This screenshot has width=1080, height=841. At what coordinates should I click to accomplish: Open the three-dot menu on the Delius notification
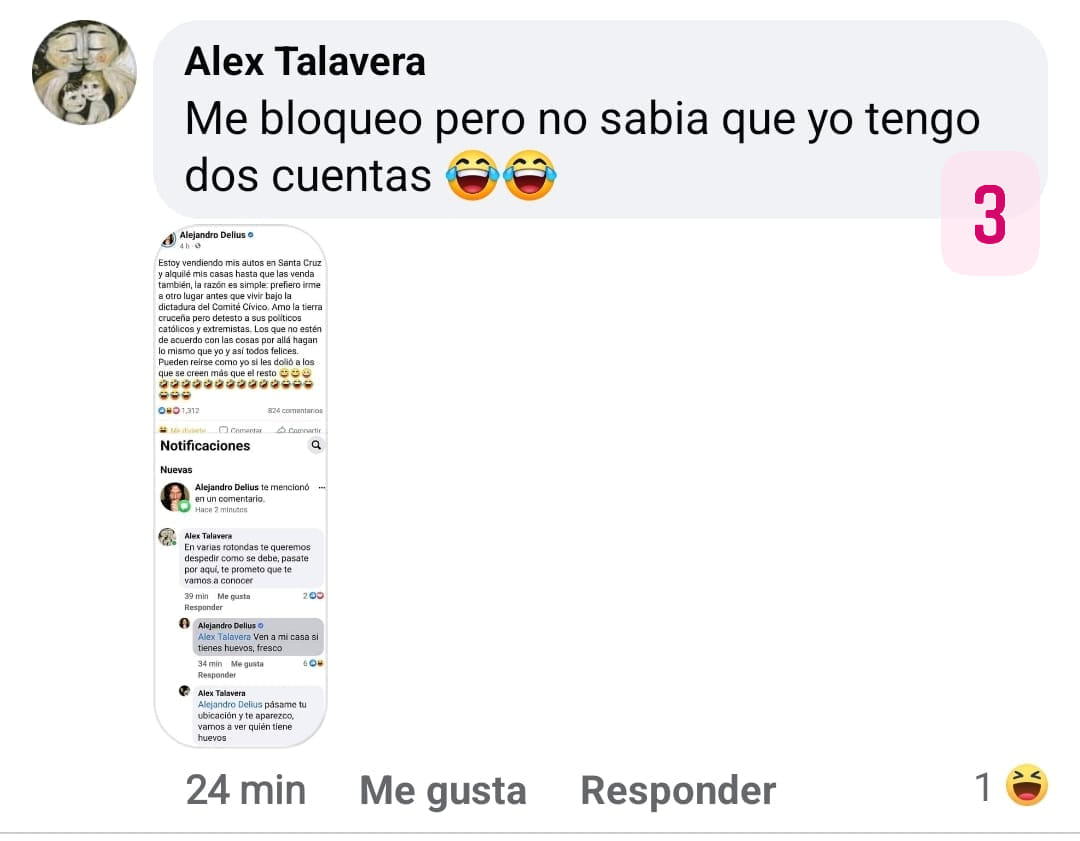coord(321,487)
